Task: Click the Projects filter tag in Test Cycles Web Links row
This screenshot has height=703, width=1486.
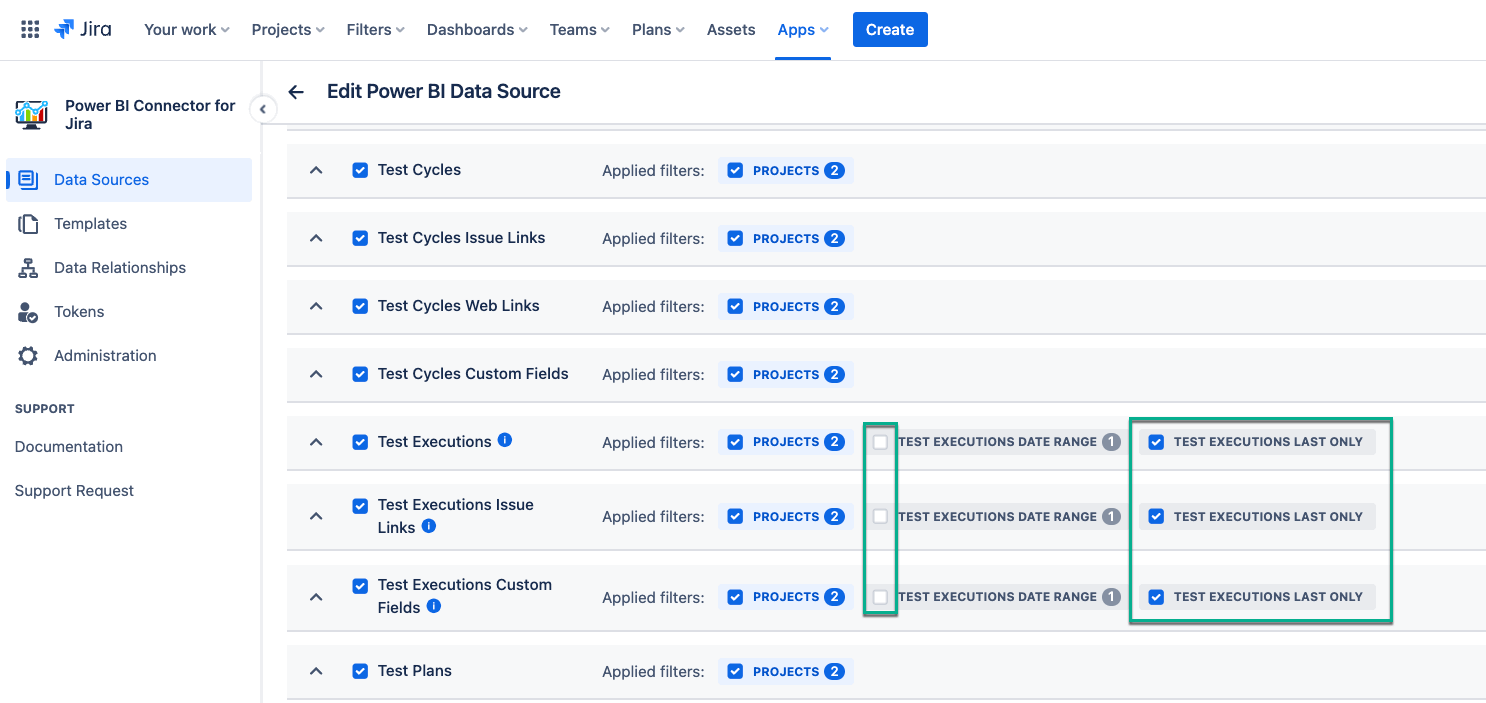Action: [786, 307]
